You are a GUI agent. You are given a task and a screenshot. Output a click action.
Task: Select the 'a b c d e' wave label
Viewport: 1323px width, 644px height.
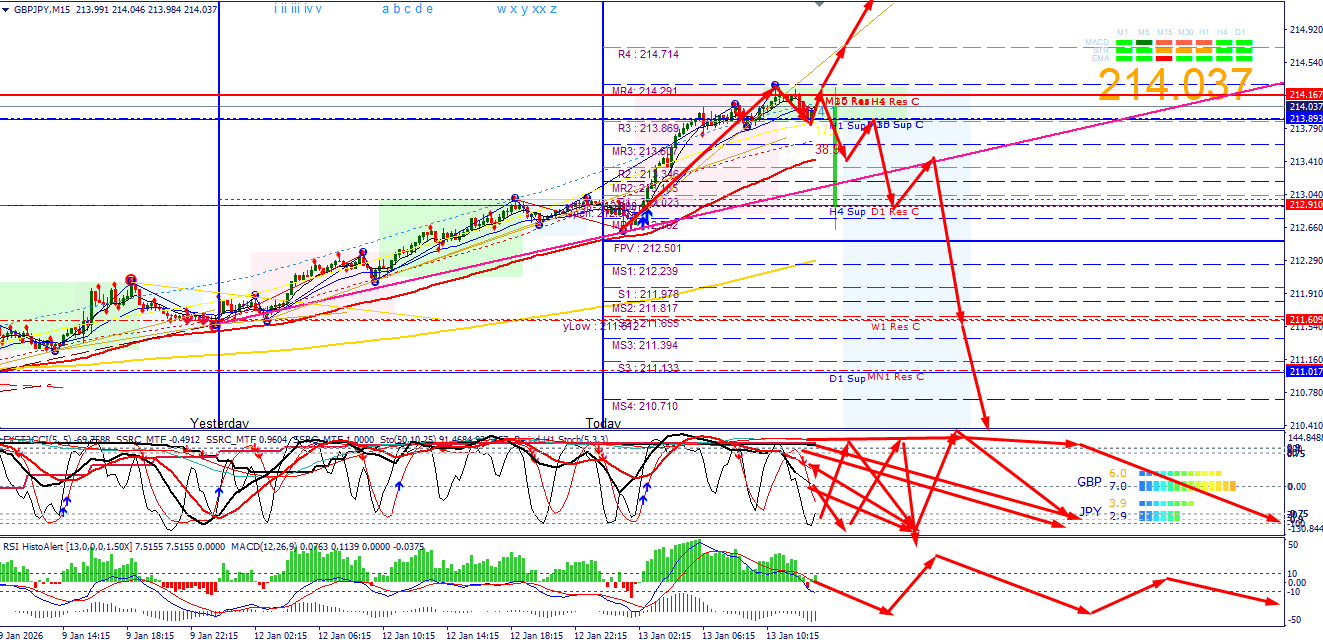click(408, 9)
